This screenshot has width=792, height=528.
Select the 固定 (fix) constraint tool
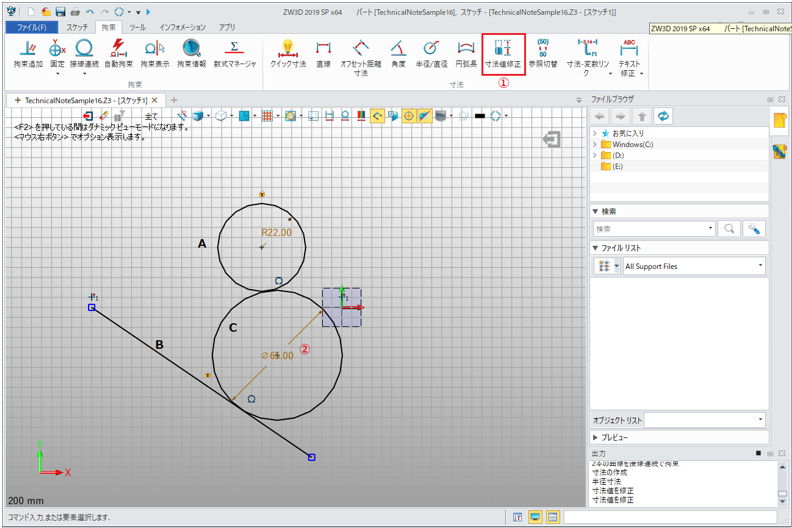57,54
